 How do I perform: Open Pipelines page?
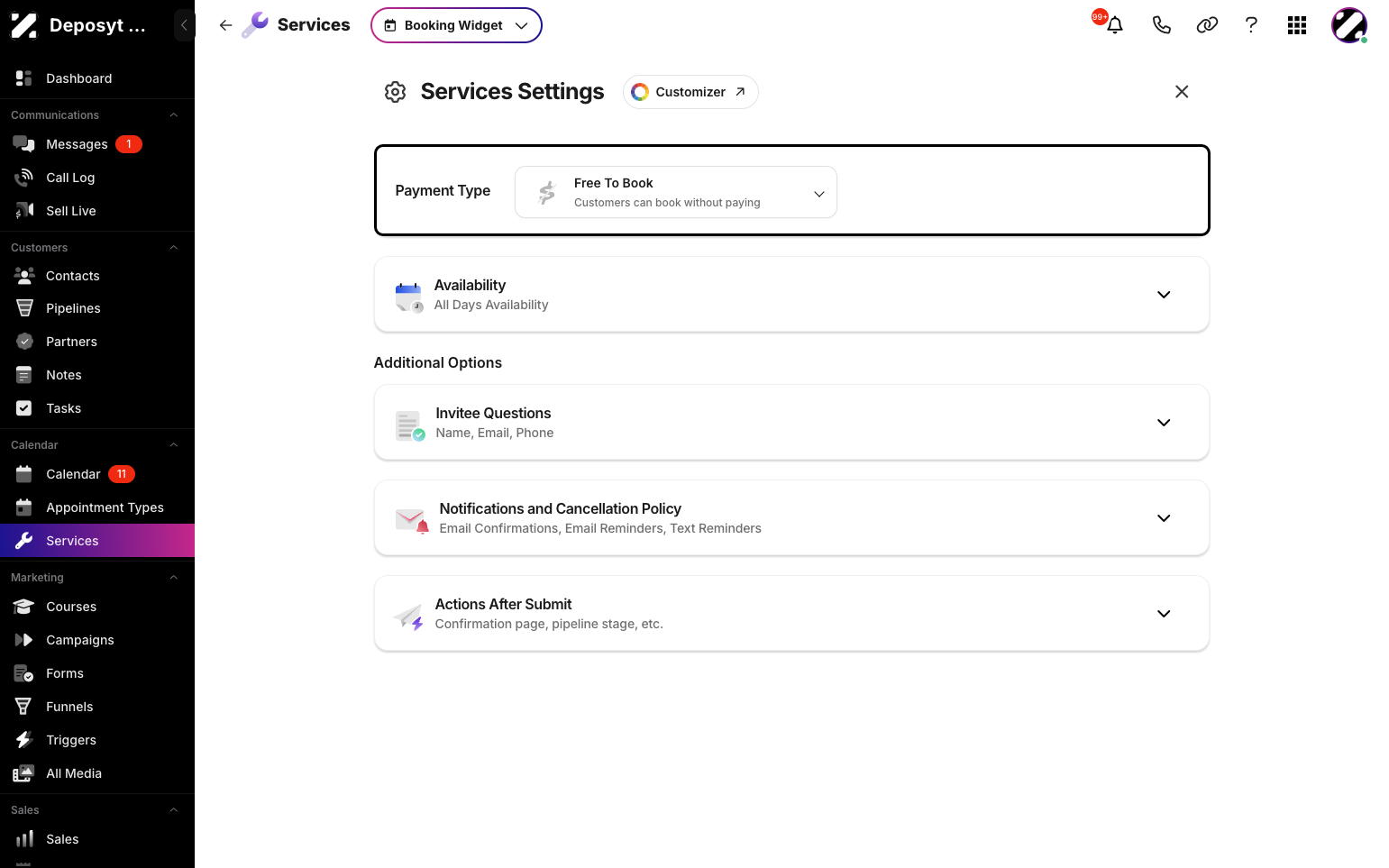point(97,308)
